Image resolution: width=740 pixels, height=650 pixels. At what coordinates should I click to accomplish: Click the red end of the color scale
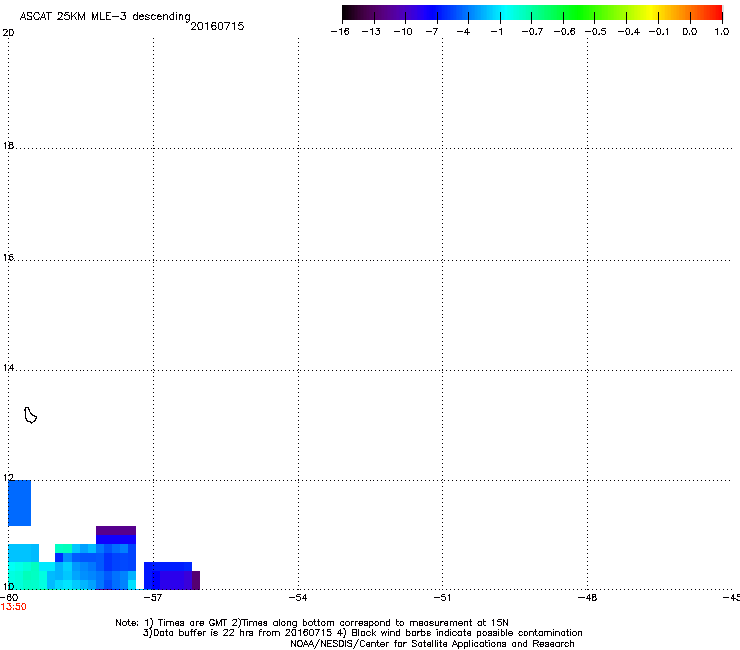pyautogui.click(x=713, y=12)
